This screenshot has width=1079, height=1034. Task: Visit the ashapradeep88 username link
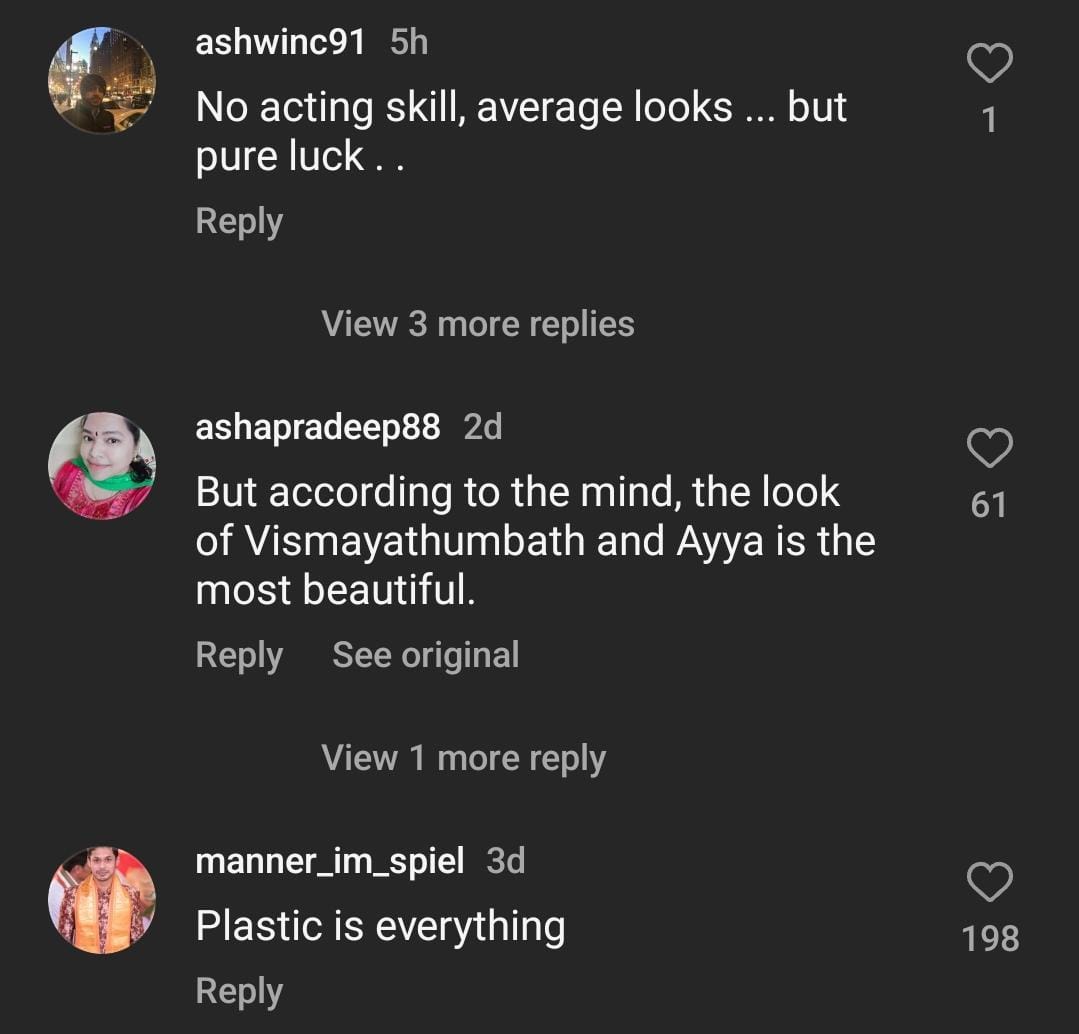point(317,427)
